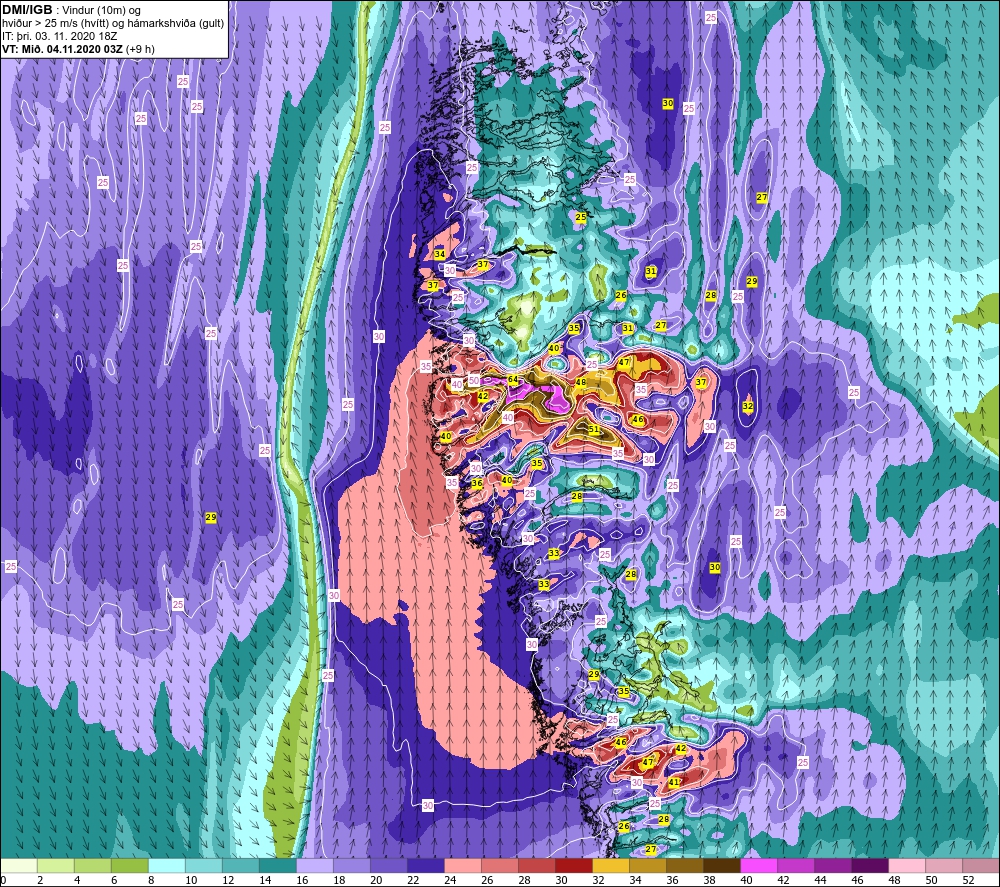
Task: Pick the light pink 48–50 legend swatch
Action: pos(907,865)
